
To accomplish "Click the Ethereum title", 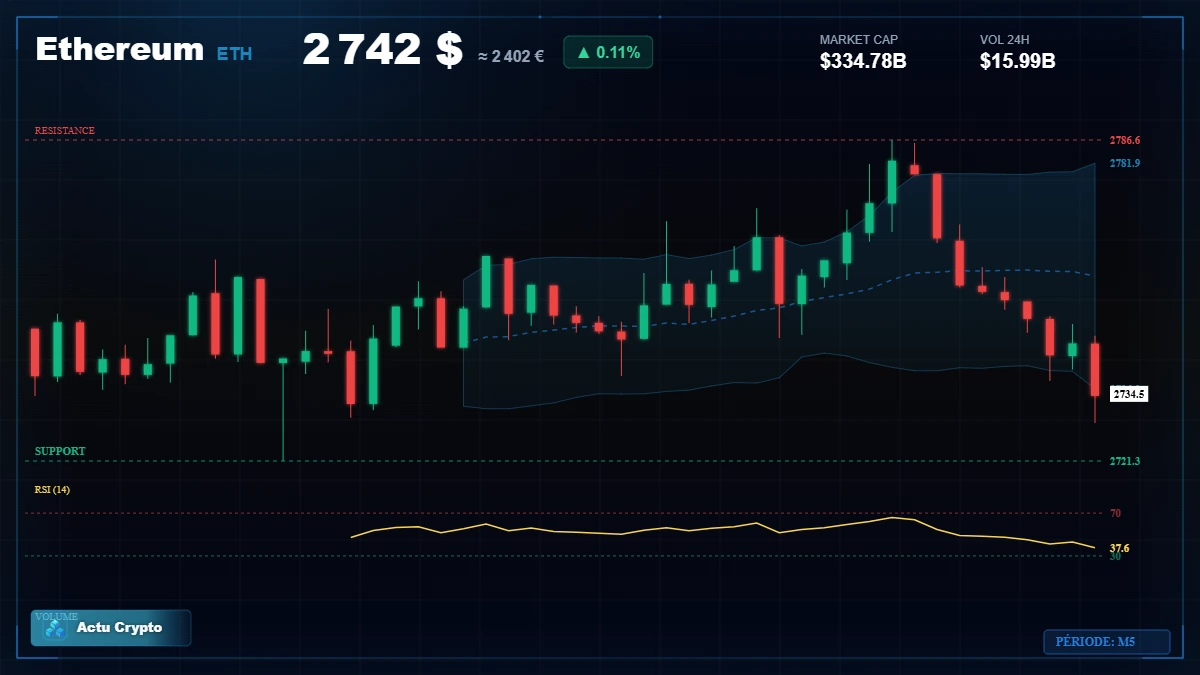I will coord(120,50).
